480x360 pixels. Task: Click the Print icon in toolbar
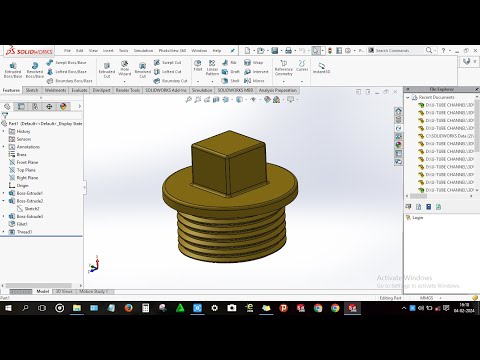[289, 51]
